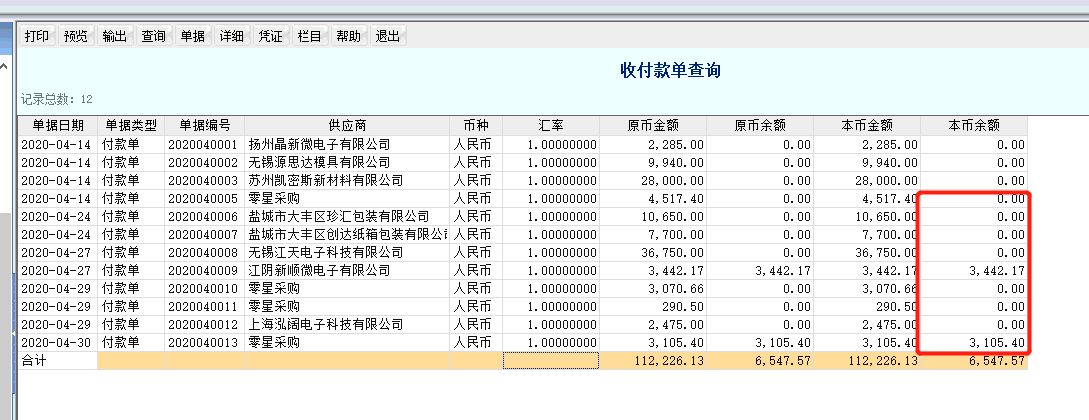1089x420 pixels.
Task: Open 帮助 help
Action: [x=348, y=36]
